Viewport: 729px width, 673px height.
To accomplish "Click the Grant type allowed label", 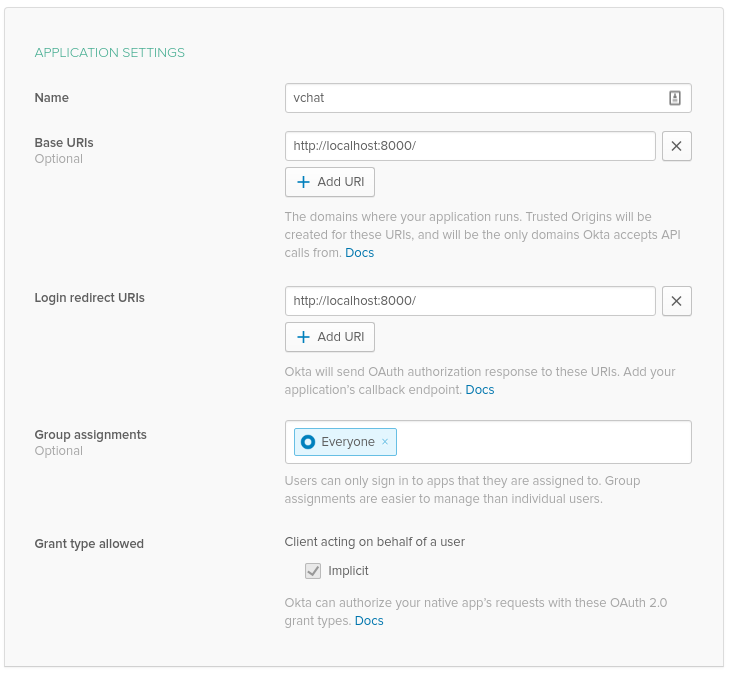I will tap(89, 544).
